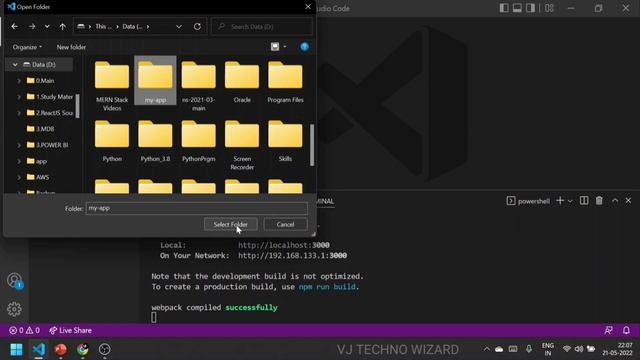The height and width of the screenshot is (360, 640).
Task: Open the feedback icon in status bar
Action: (608, 330)
